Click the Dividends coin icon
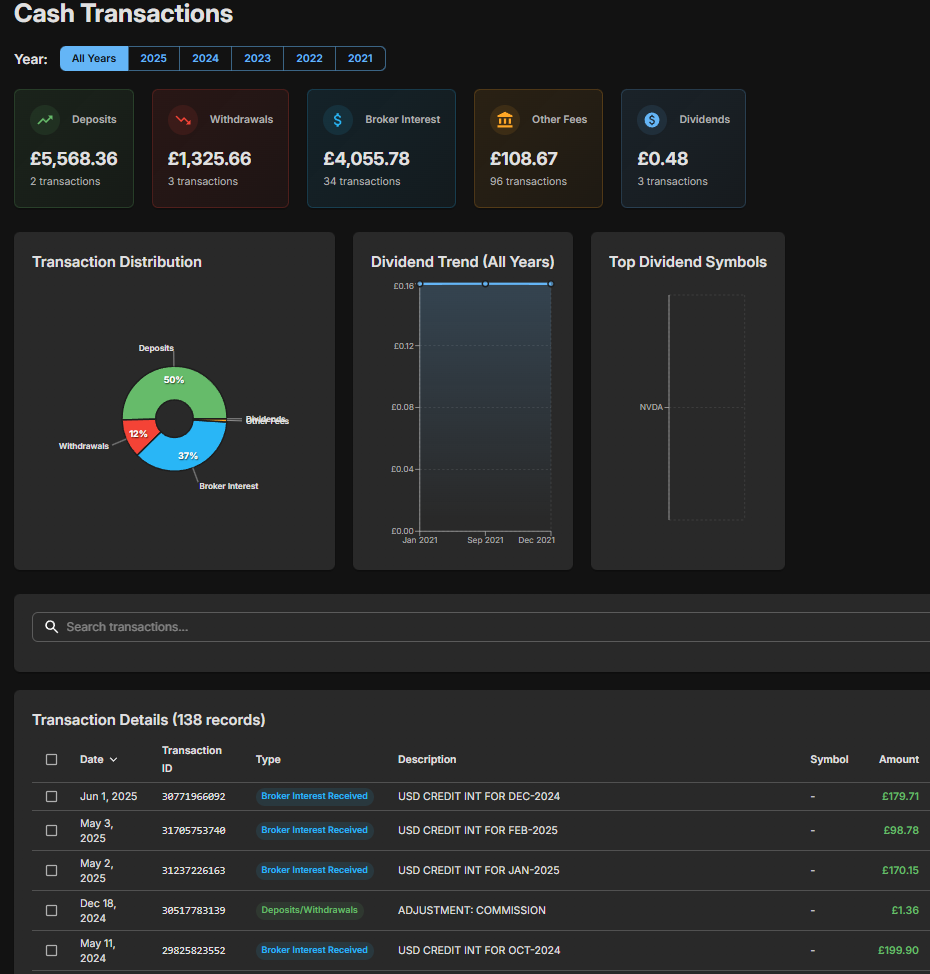 [652, 120]
